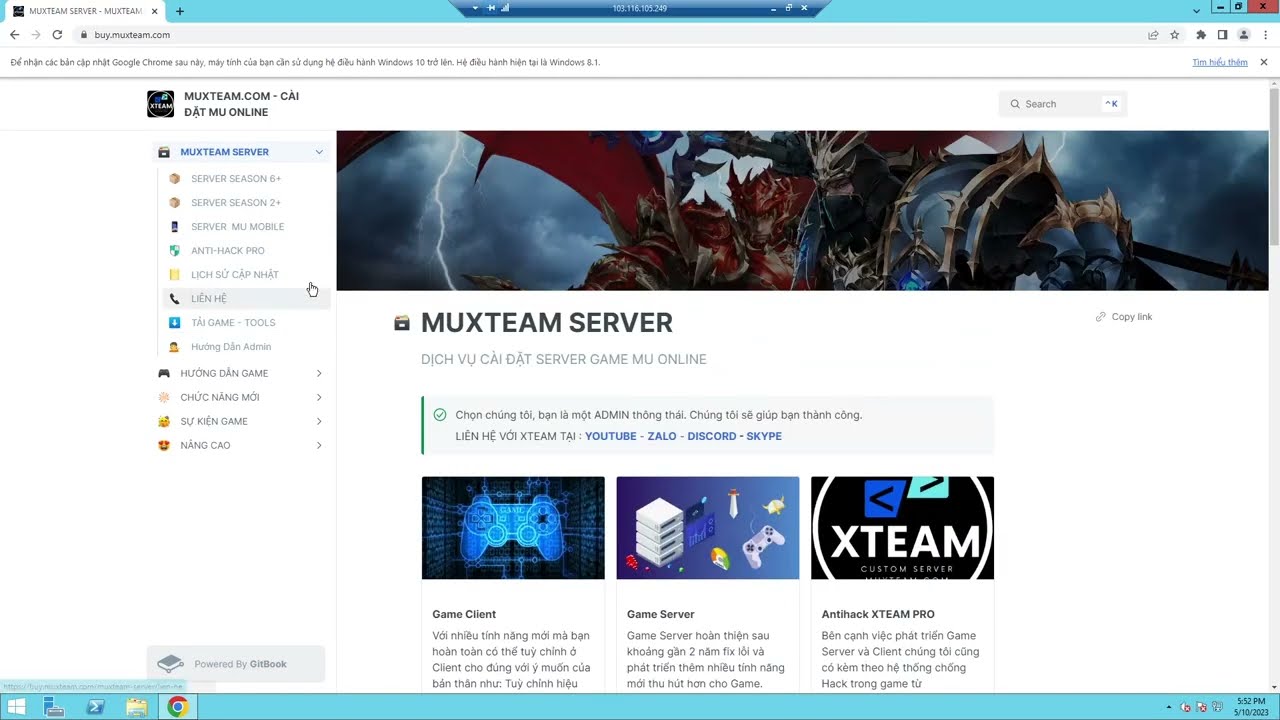The image size is (1280, 720).
Task: Click the Tìm hiểu thêm link
Action: pyautogui.click(x=1220, y=62)
